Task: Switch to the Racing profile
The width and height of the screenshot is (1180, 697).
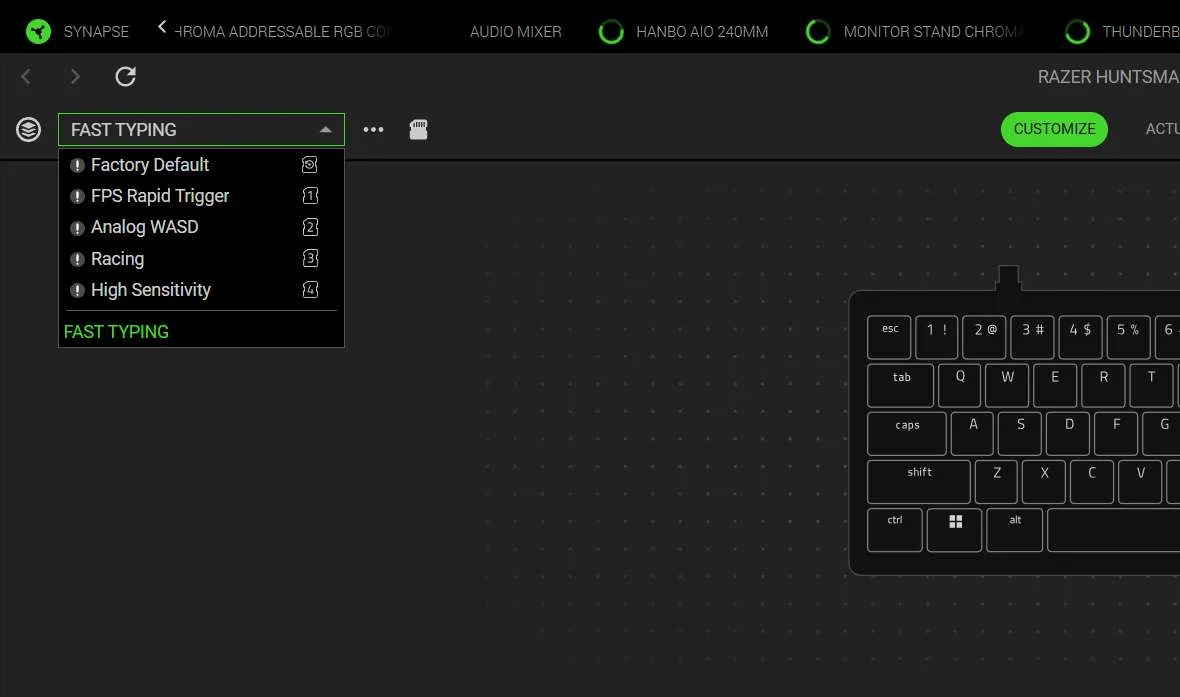Action: click(x=202, y=258)
